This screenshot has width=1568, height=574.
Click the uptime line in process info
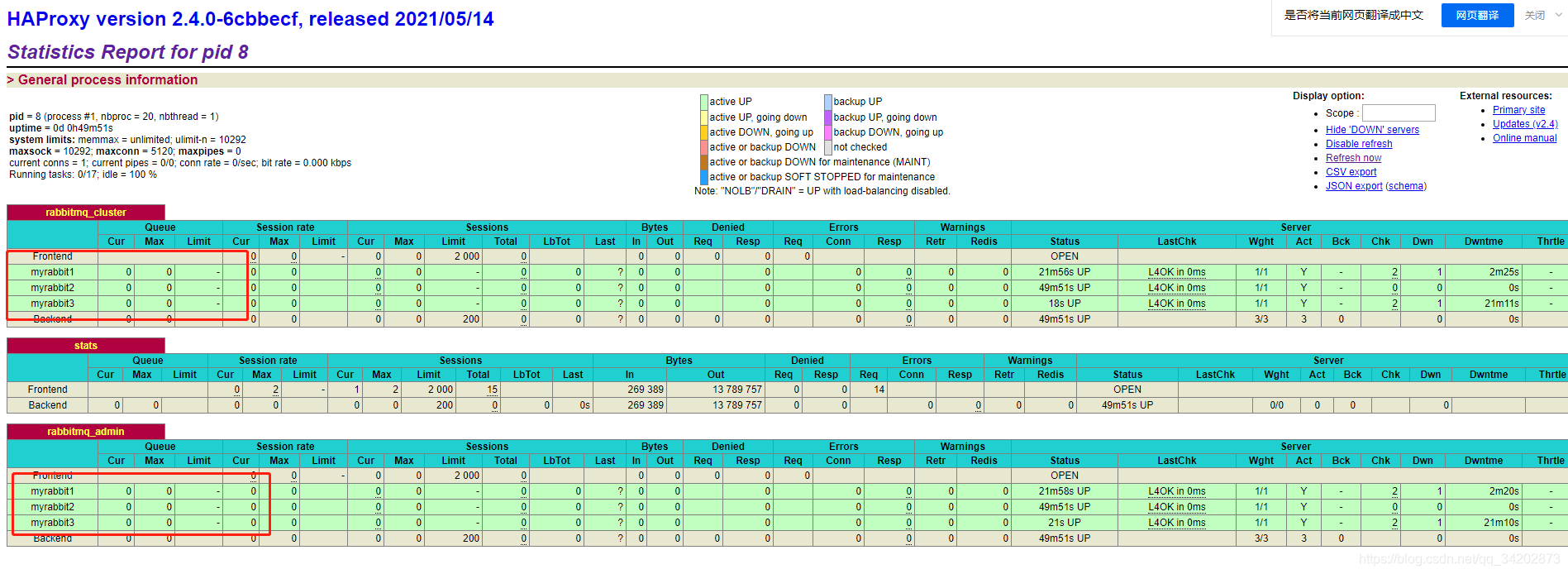61,128
